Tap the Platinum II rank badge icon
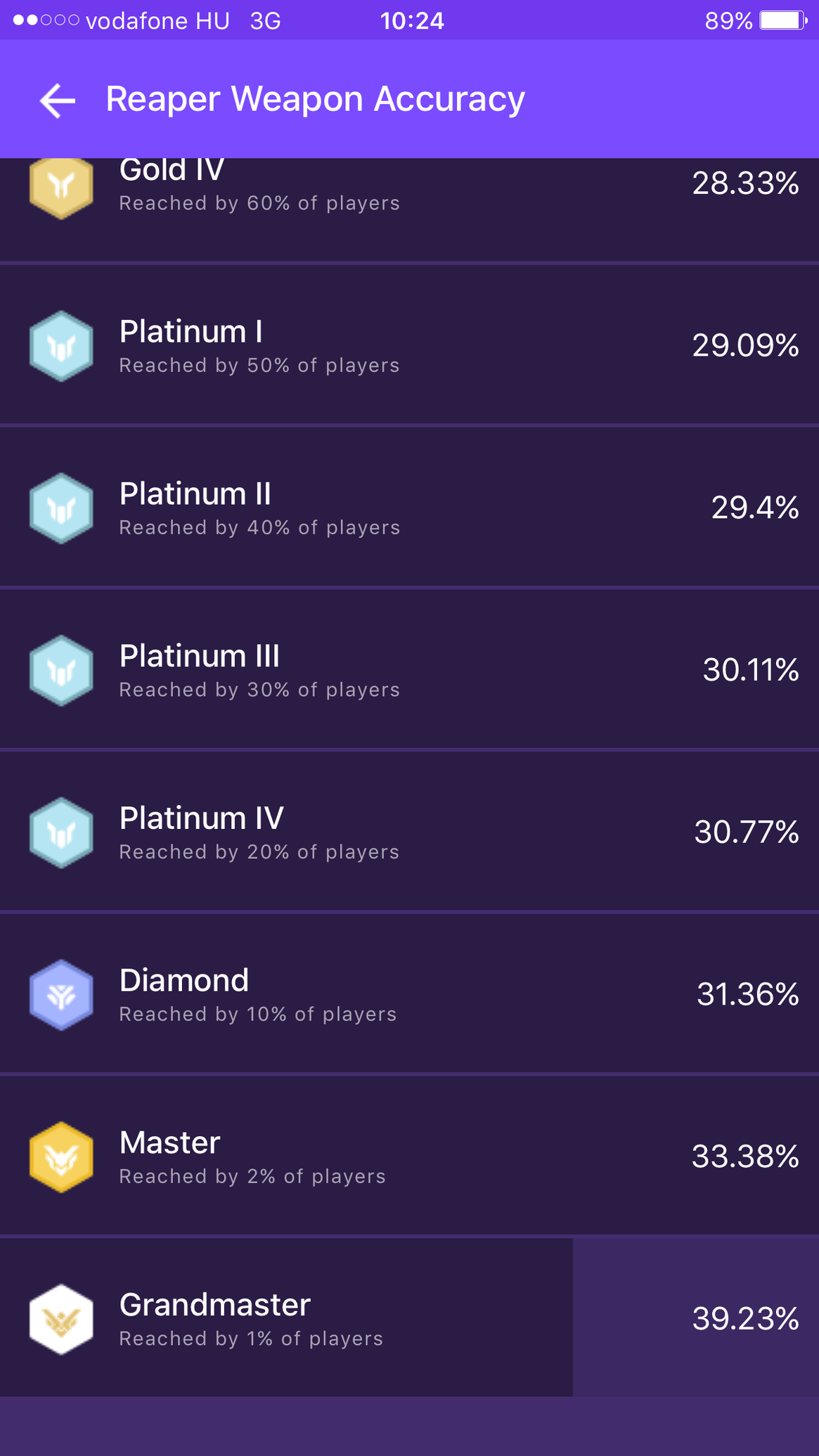Viewport: 819px width, 1456px height. coord(61,508)
